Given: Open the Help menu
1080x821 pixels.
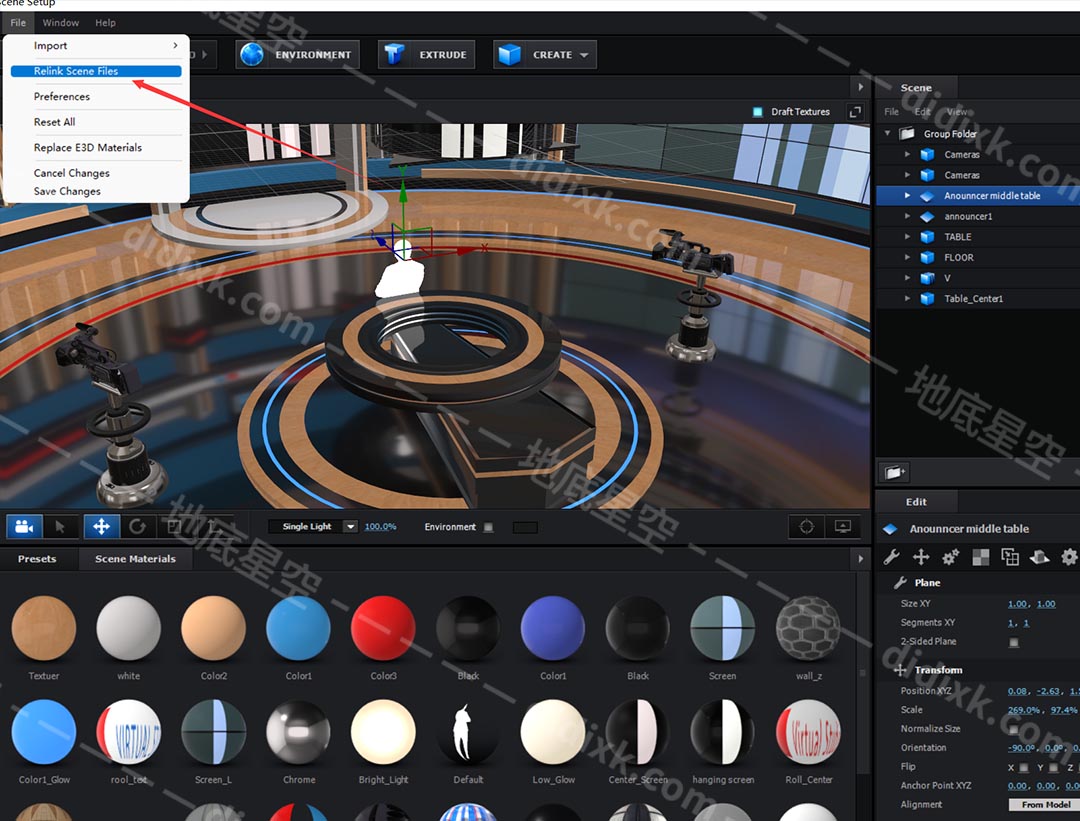Looking at the screenshot, I should click(x=105, y=23).
